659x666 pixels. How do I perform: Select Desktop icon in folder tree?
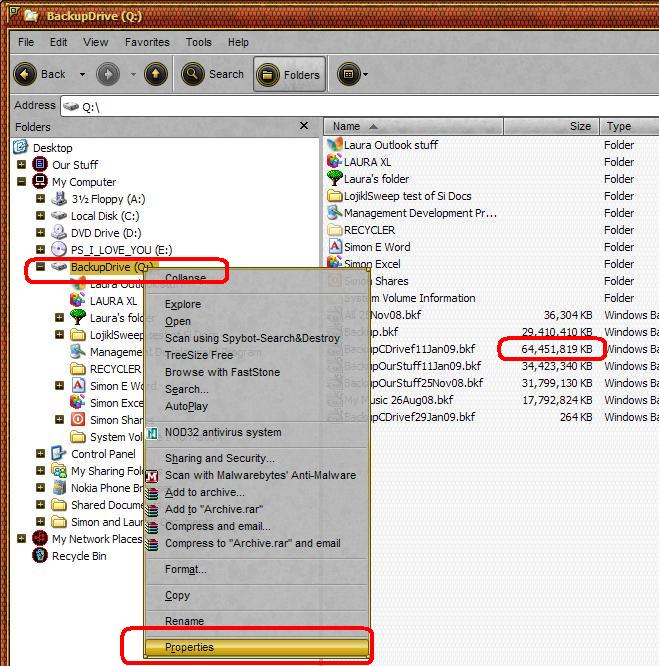[20, 147]
